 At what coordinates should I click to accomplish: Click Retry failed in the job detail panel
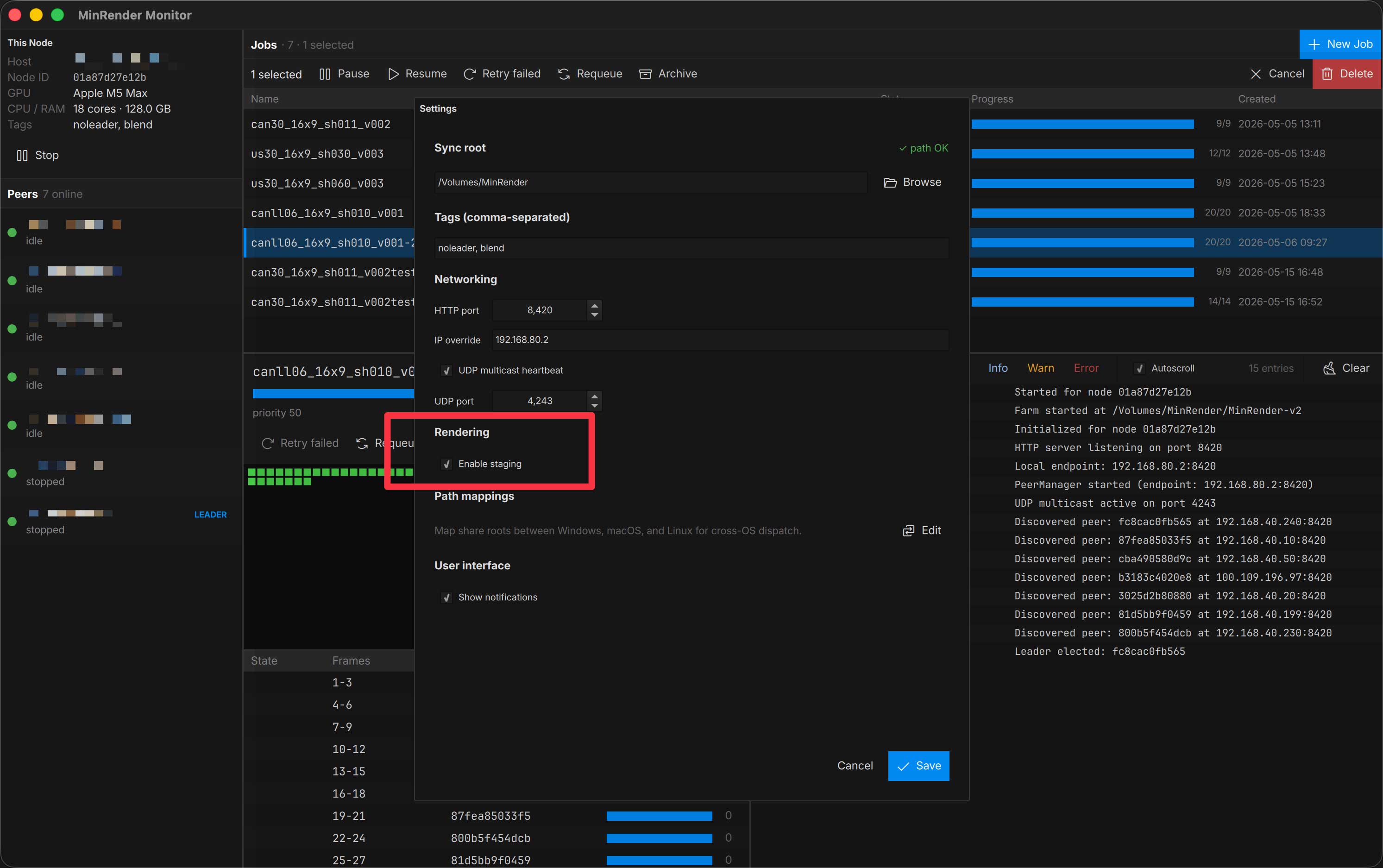300,443
